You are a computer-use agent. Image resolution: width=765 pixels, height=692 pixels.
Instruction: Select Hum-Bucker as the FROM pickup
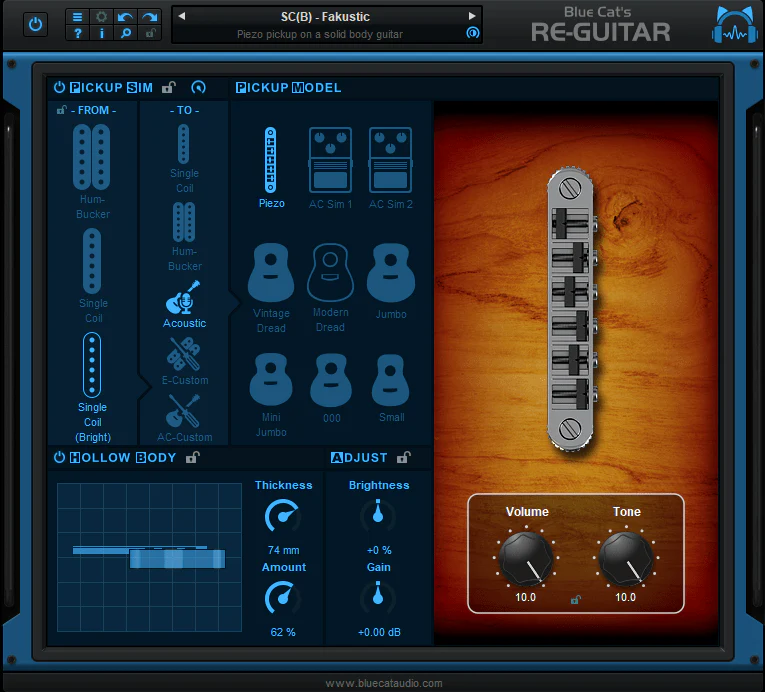[92, 171]
